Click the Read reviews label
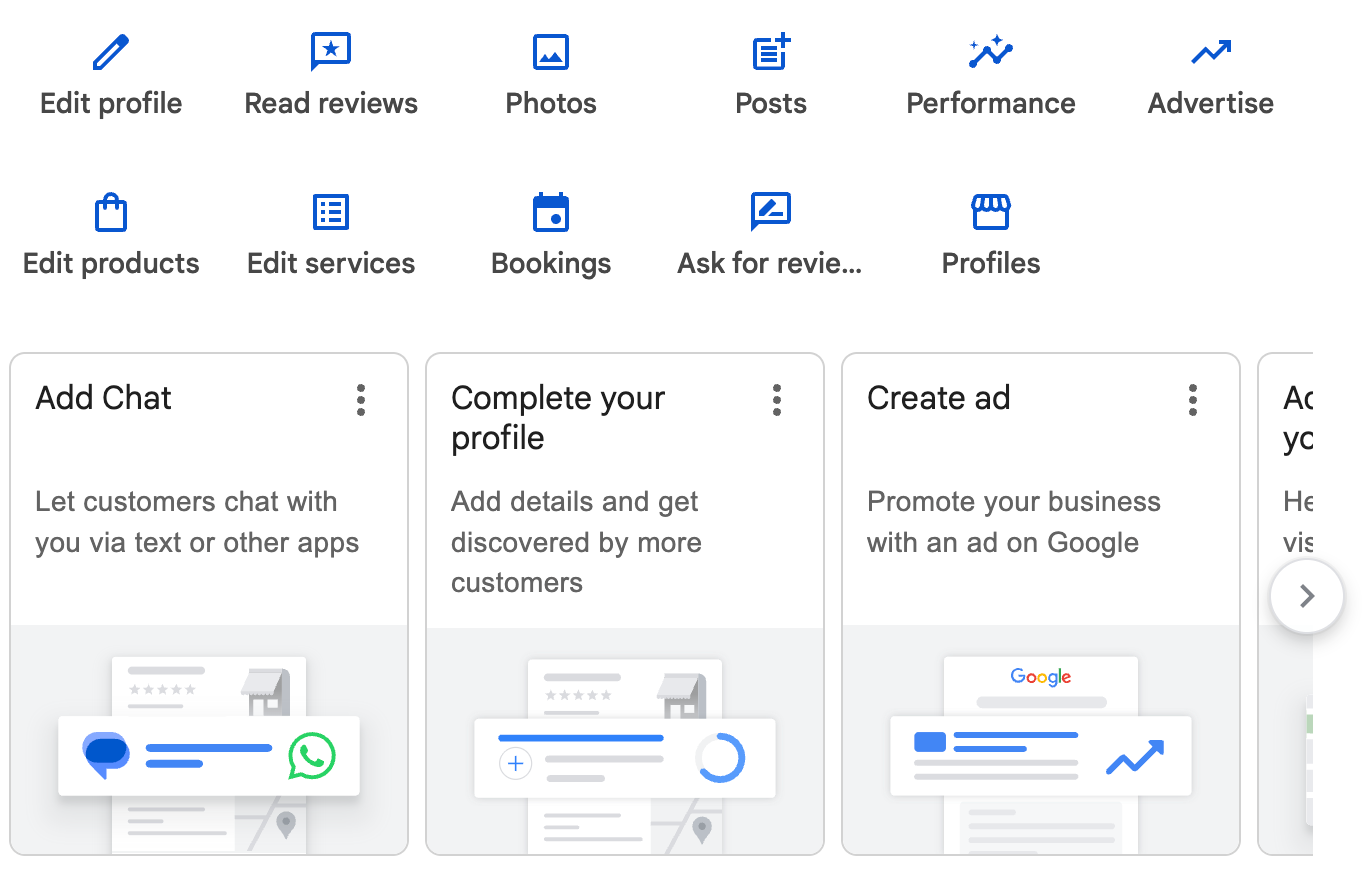This screenshot has width=1368, height=884. coord(331,104)
